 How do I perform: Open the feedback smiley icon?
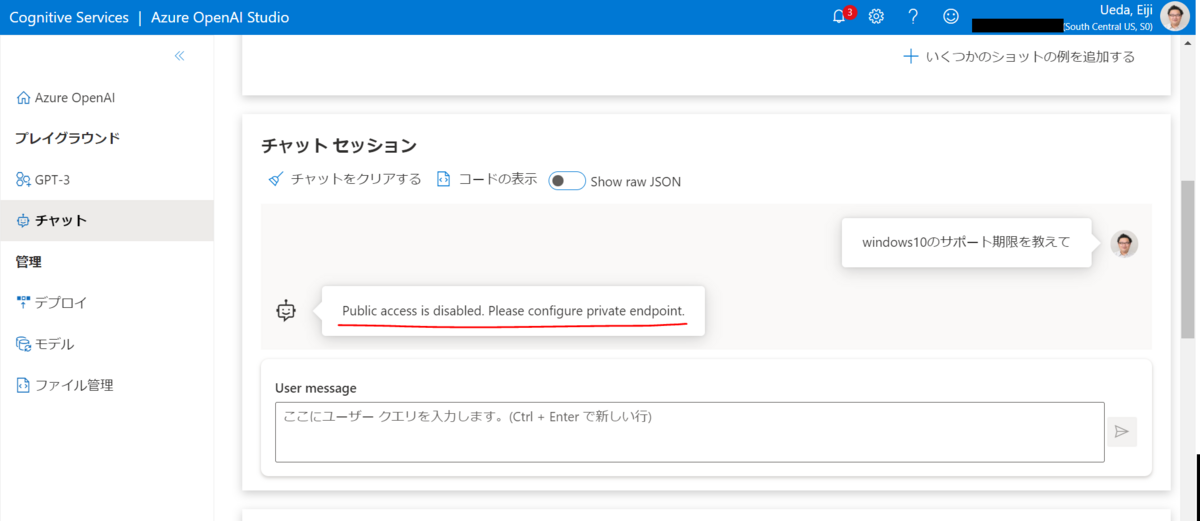click(951, 16)
